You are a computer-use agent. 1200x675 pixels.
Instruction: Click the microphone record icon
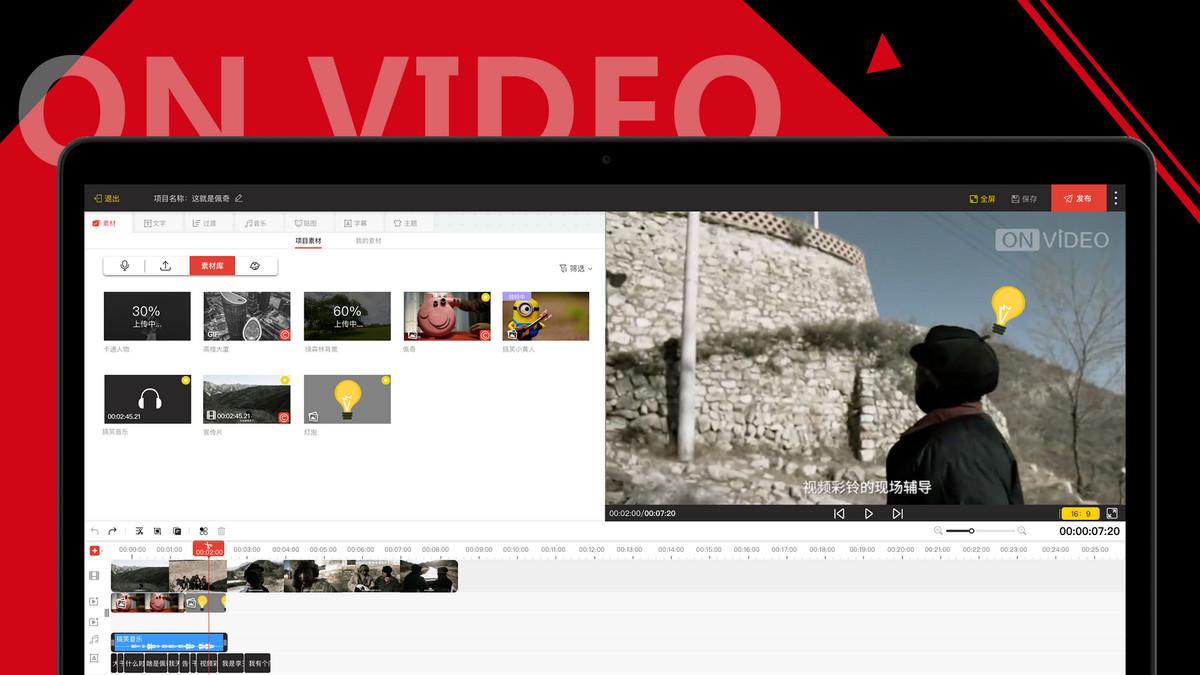pyautogui.click(x=125, y=266)
